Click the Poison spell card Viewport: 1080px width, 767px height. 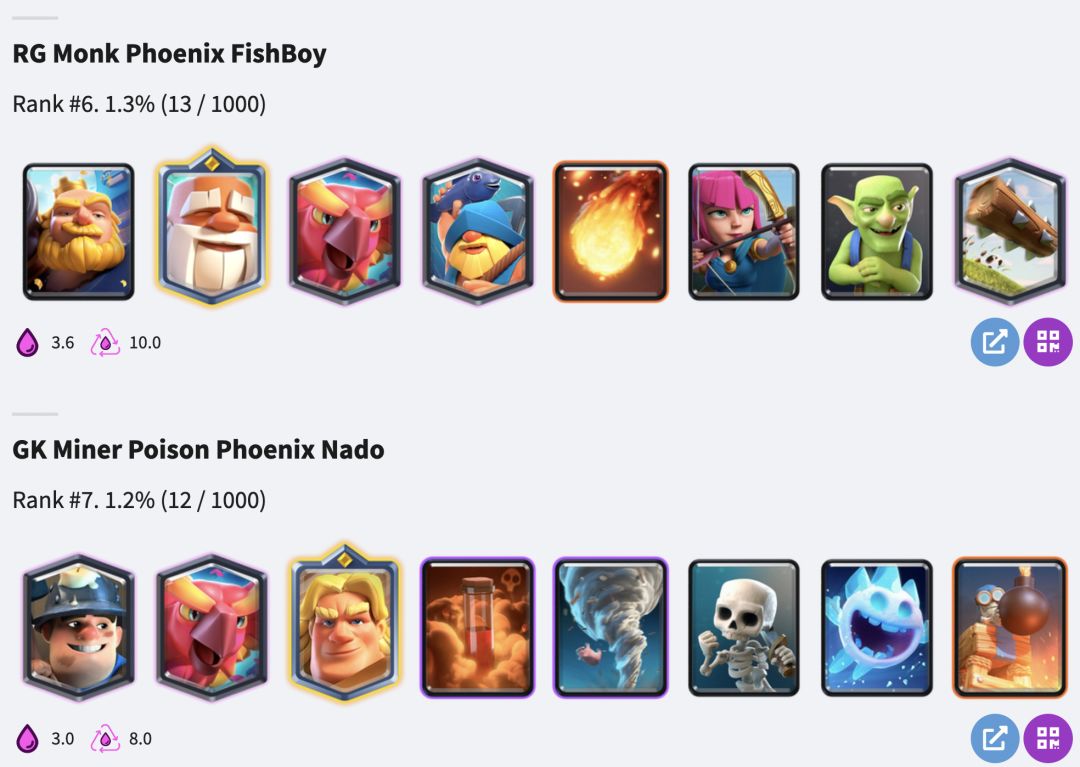477,627
